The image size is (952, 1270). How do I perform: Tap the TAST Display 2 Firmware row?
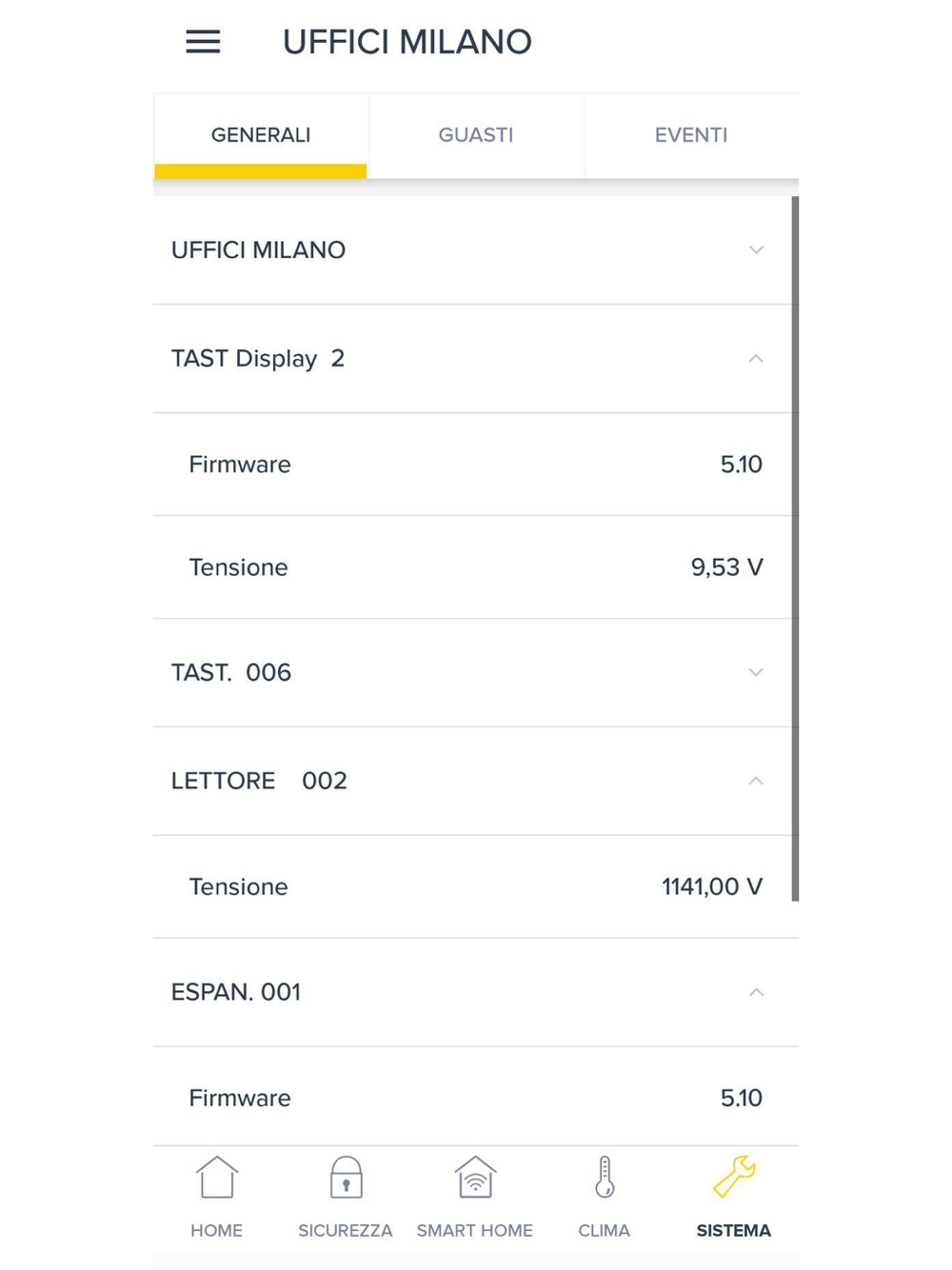click(475, 465)
